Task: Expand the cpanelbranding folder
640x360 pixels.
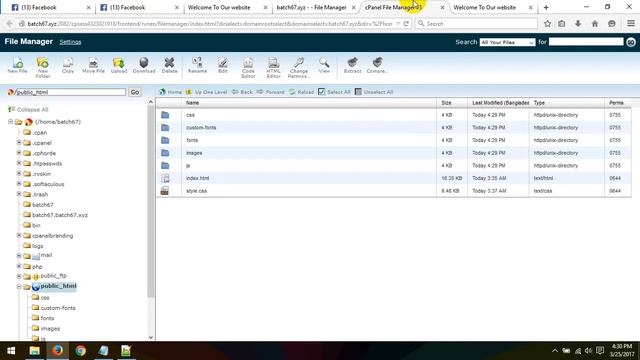Action: point(19,235)
